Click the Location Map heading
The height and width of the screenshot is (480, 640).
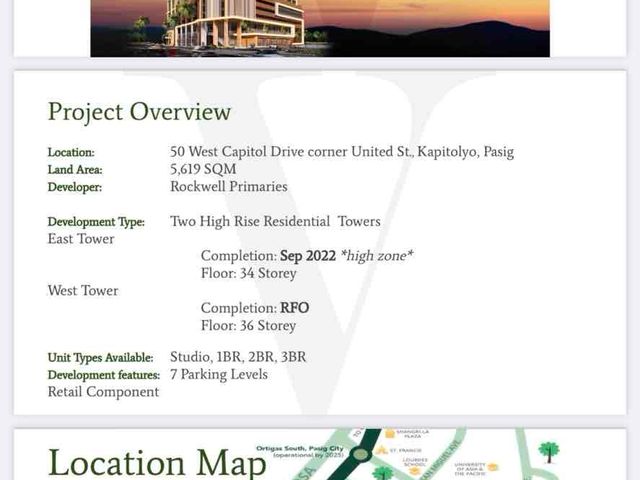coord(157,462)
